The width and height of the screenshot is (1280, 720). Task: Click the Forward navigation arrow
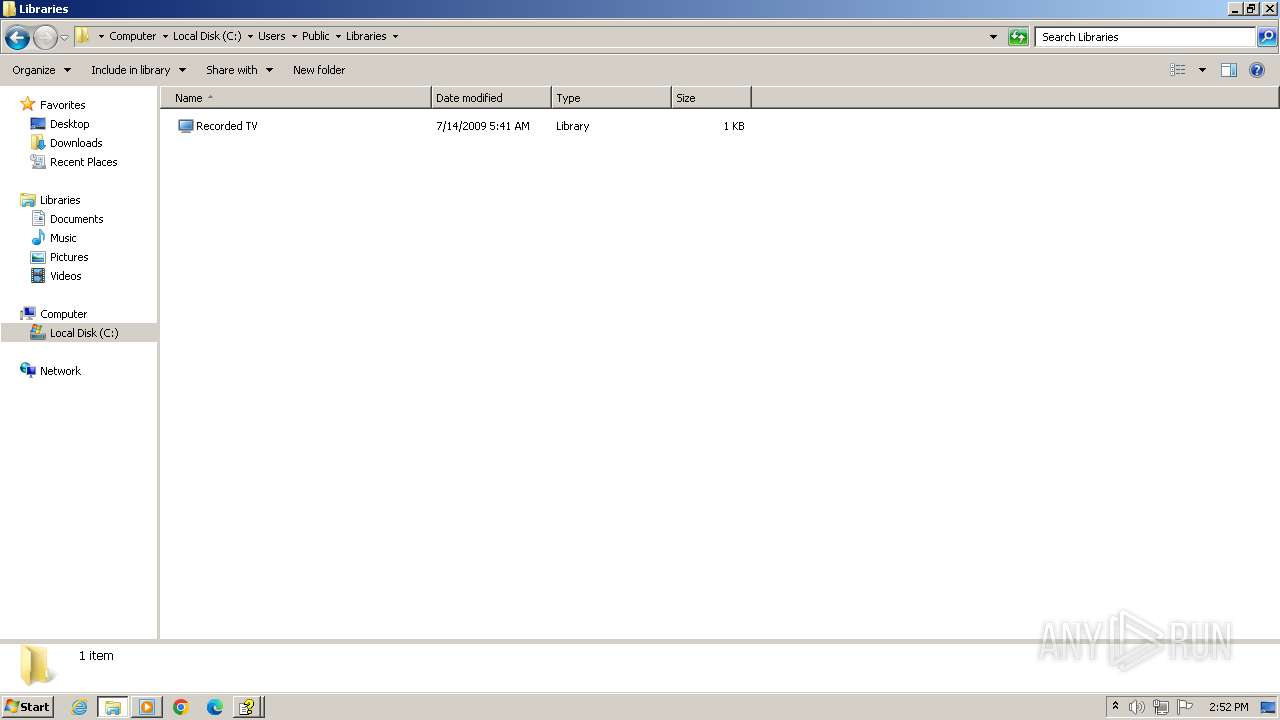click(45, 38)
